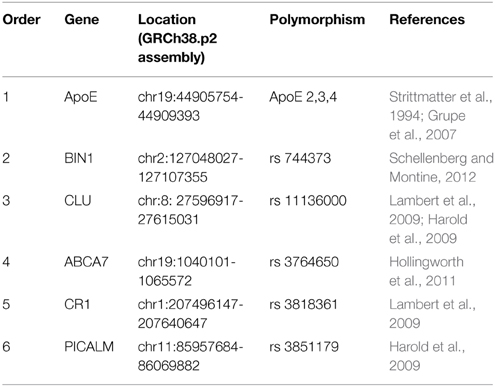The height and width of the screenshot is (387, 495).
Task: Follow the Schellenberg and Montine, 2012 reference
Action: [441, 167]
